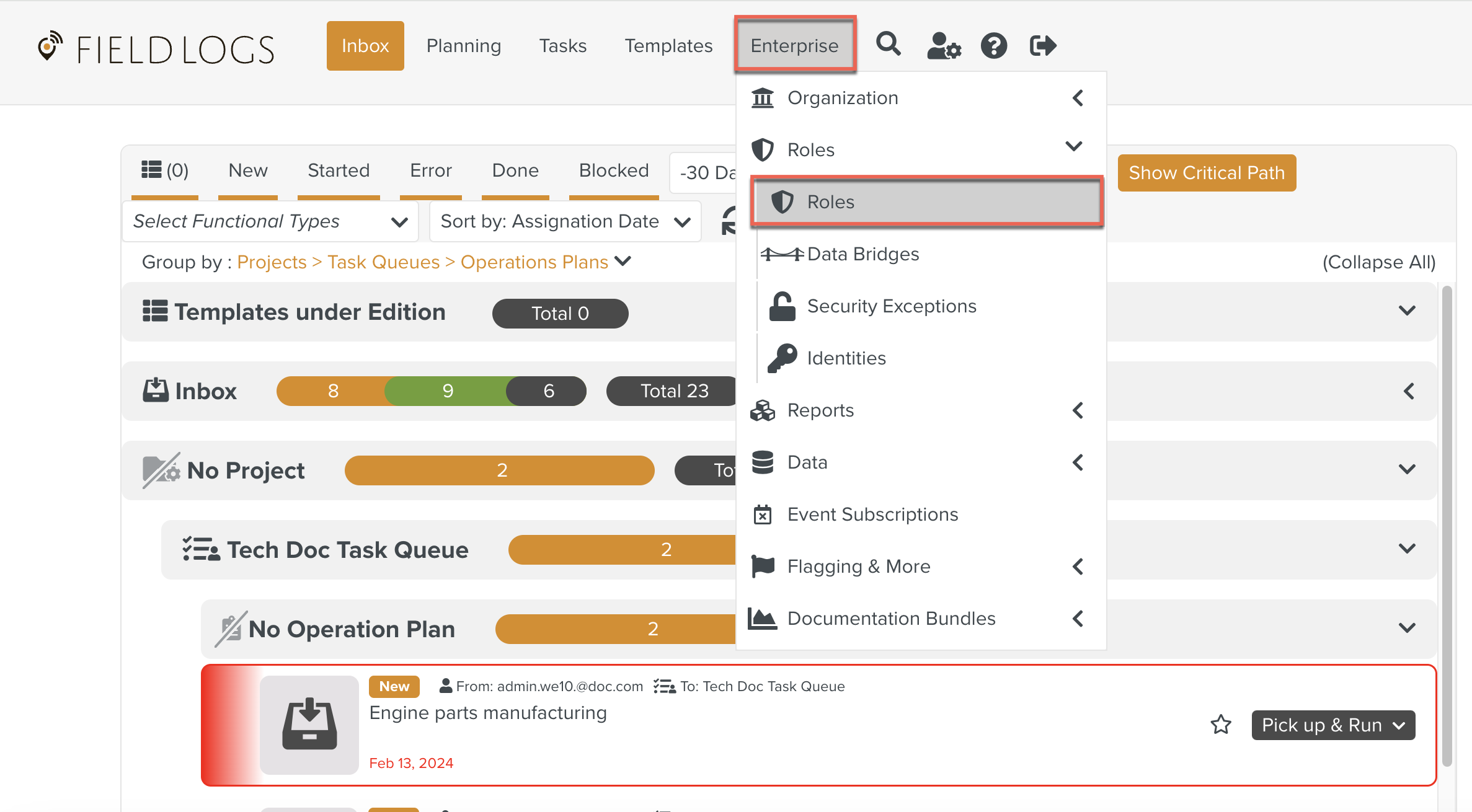This screenshot has height=812, width=1472.
Task: Select Data Bridges menu entry
Action: (862, 254)
